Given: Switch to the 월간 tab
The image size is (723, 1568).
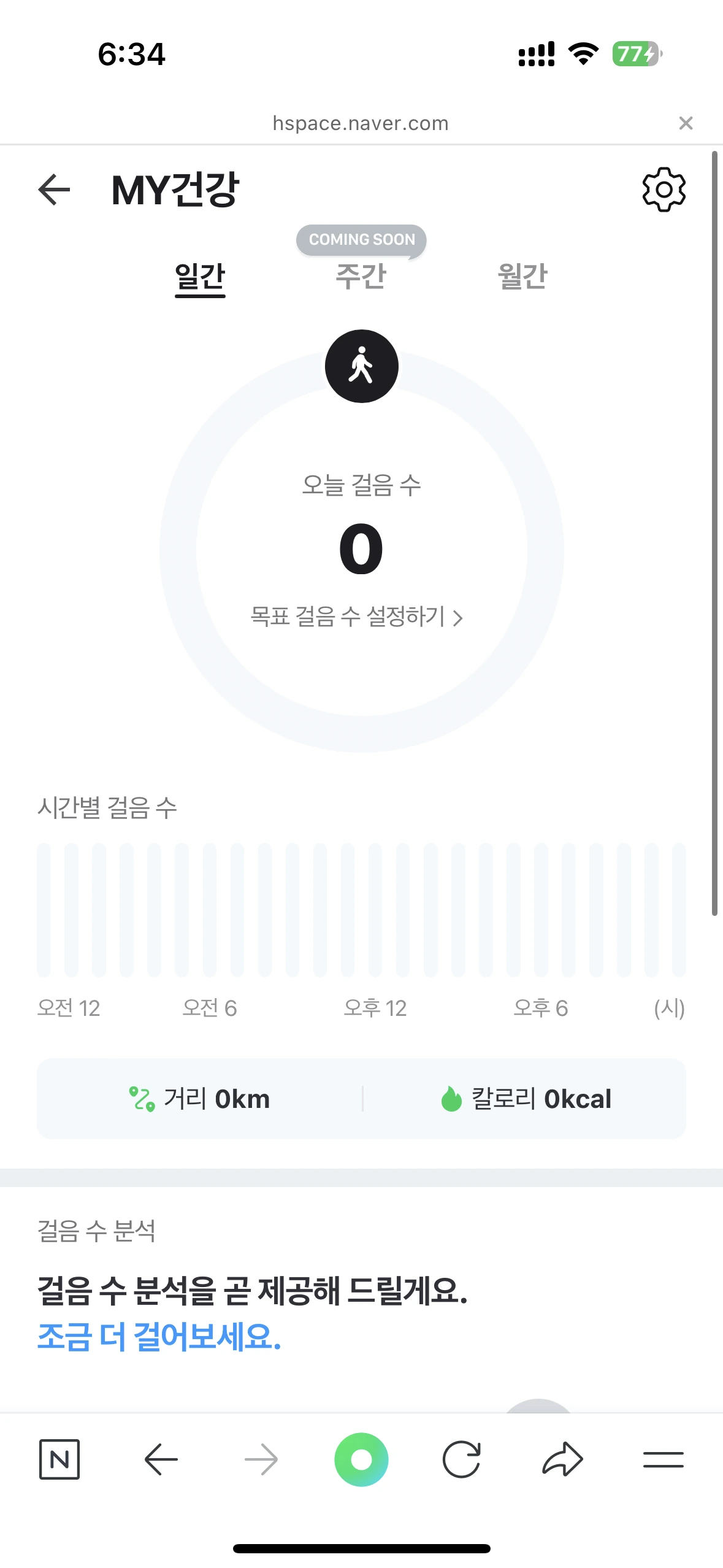Looking at the screenshot, I should point(522,276).
